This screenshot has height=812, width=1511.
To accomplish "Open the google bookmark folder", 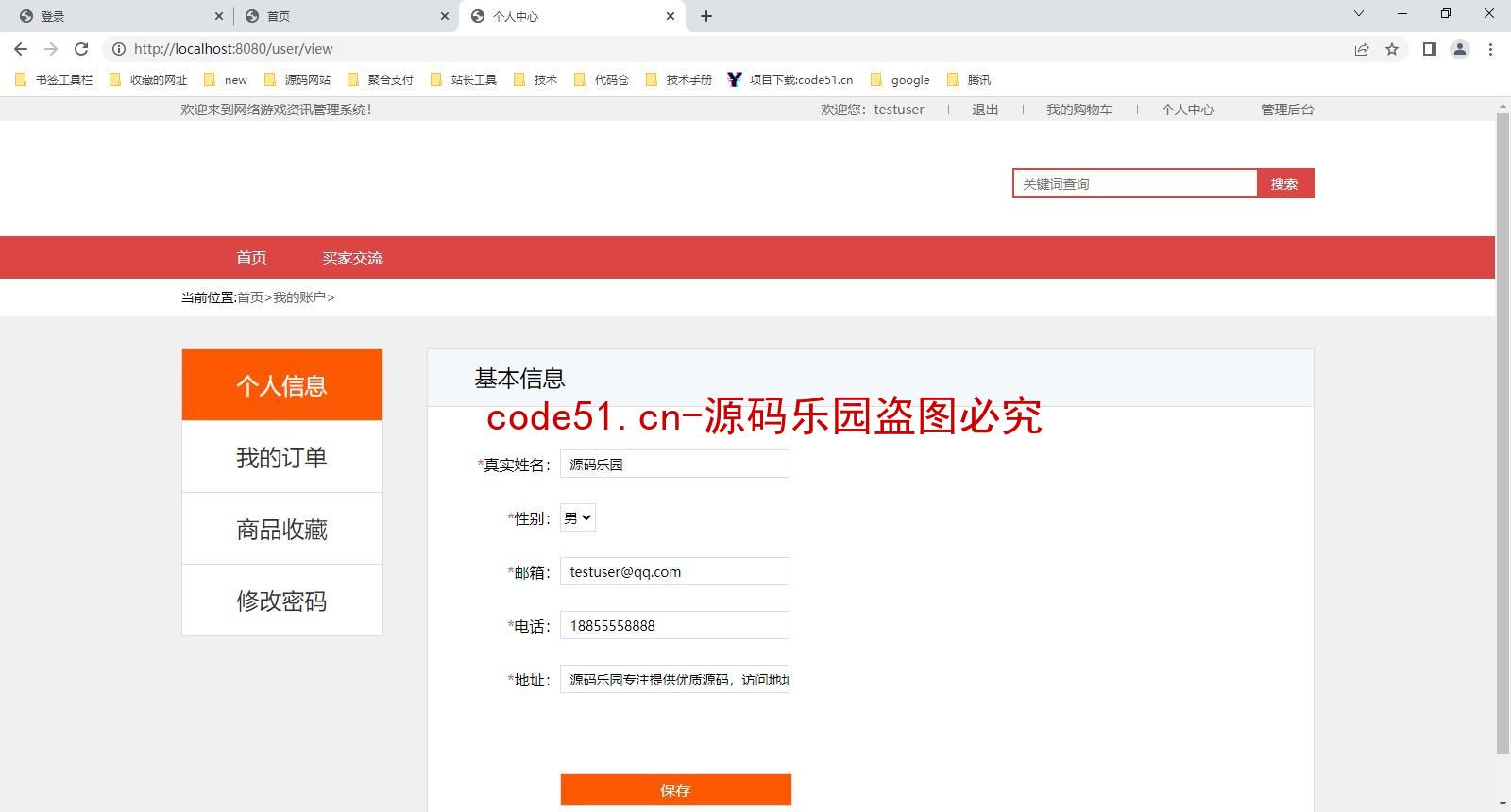I will tap(900, 80).
